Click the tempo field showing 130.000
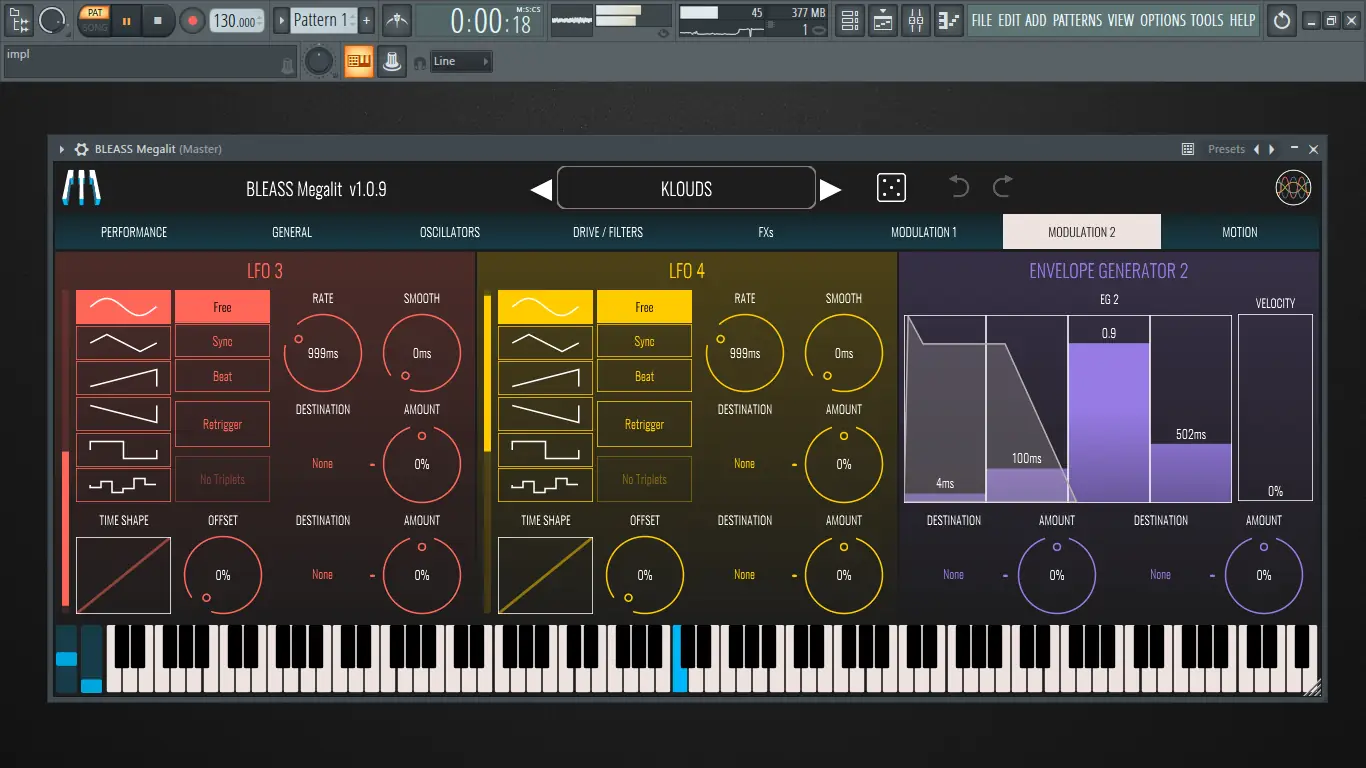The height and width of the screenshot is (768, 1366). coord(238,20)
